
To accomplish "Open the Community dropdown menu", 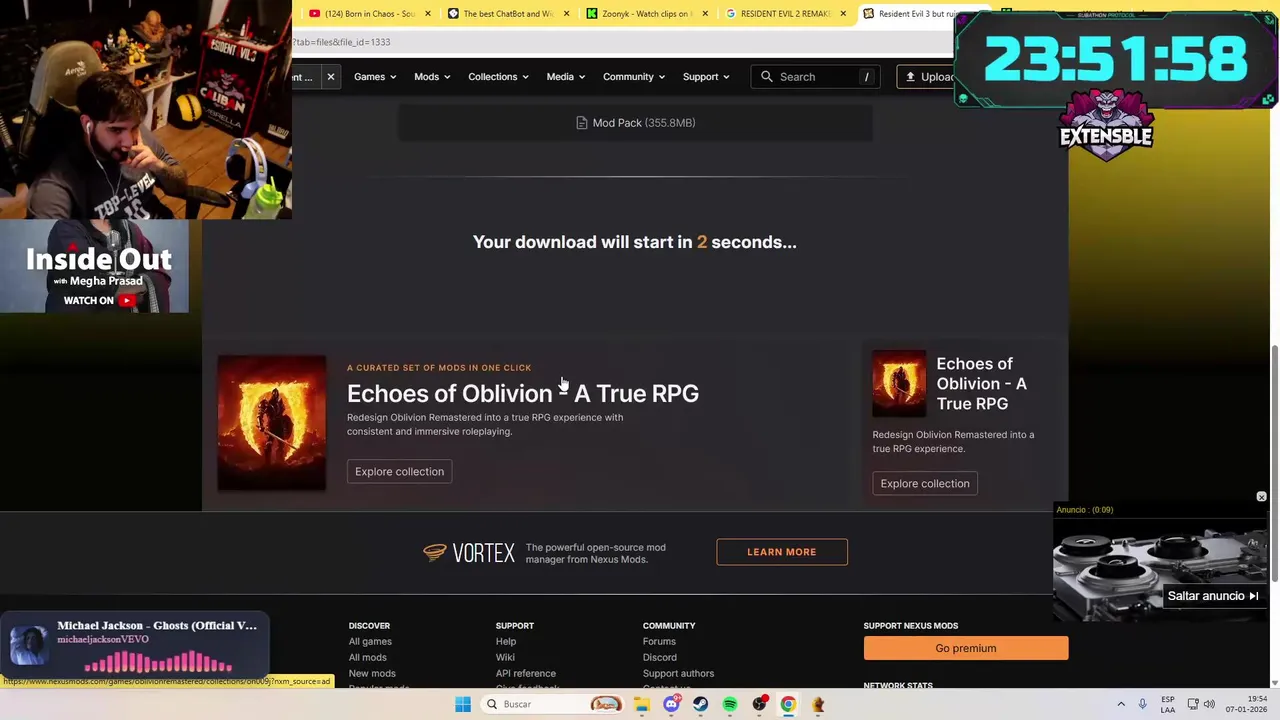I will click(x=634, y=77).
